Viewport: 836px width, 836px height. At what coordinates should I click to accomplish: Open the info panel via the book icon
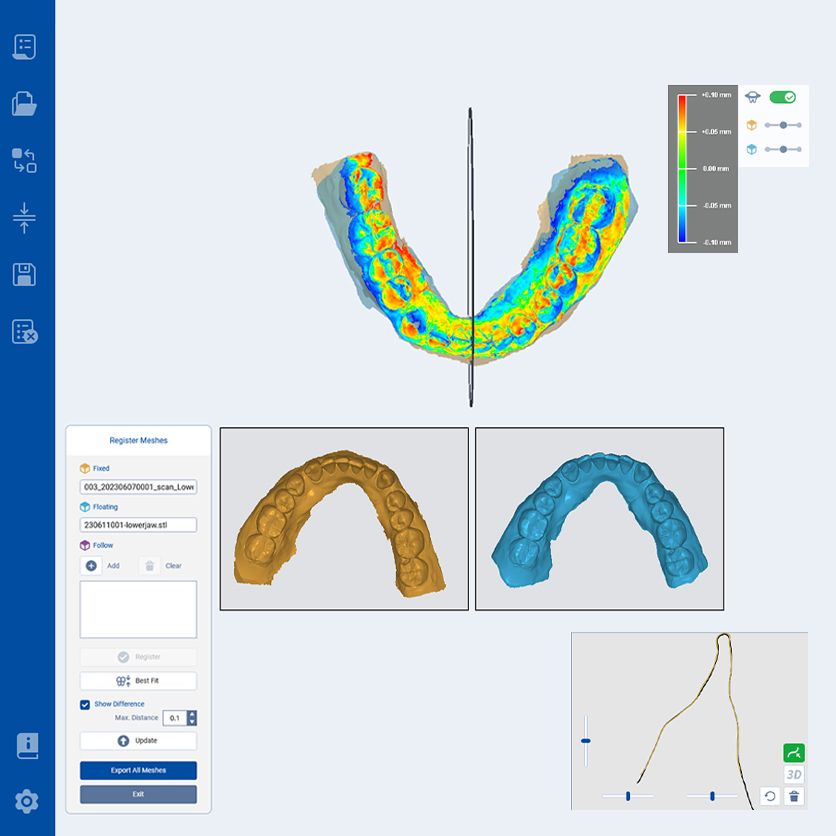tap(27, 745)
